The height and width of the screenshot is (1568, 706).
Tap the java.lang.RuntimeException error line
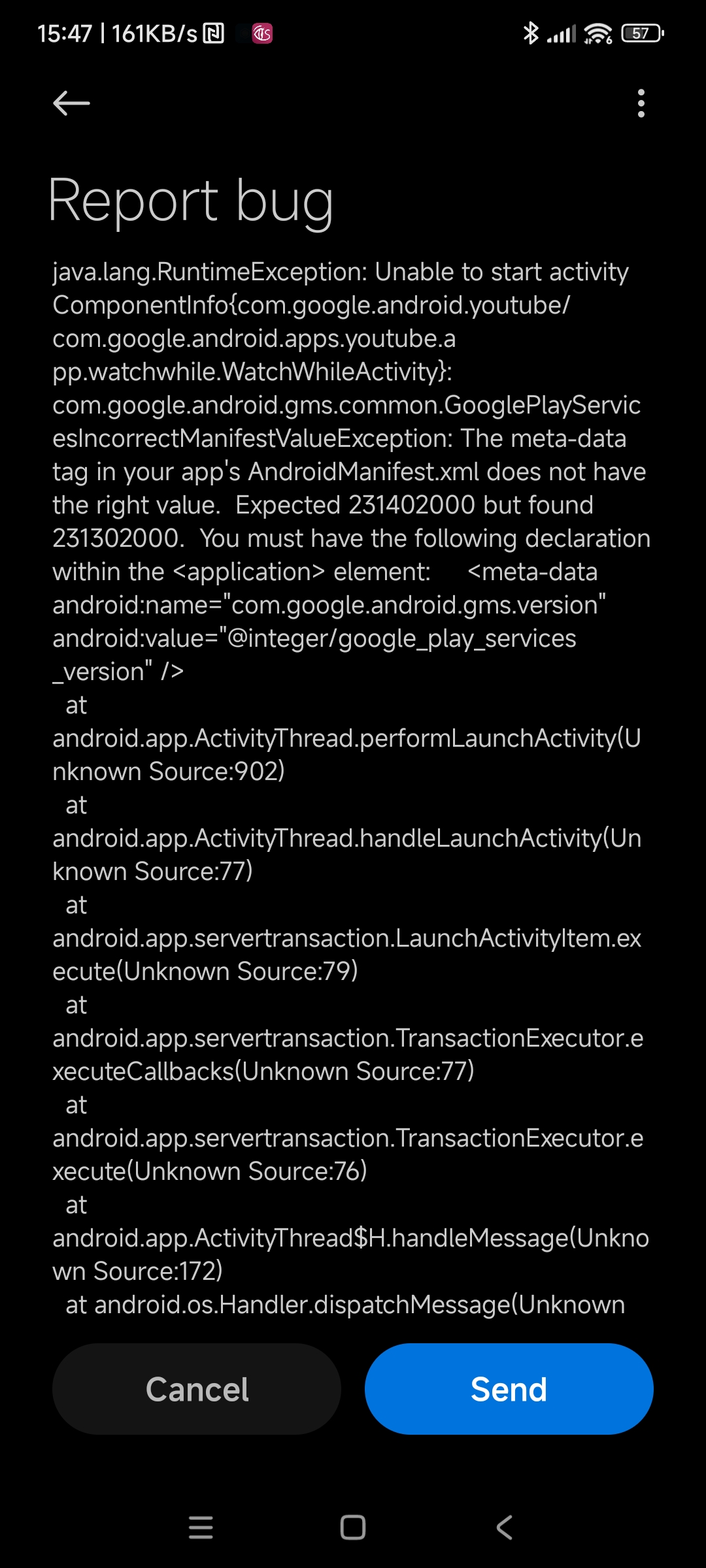click(x=341, y=272)
